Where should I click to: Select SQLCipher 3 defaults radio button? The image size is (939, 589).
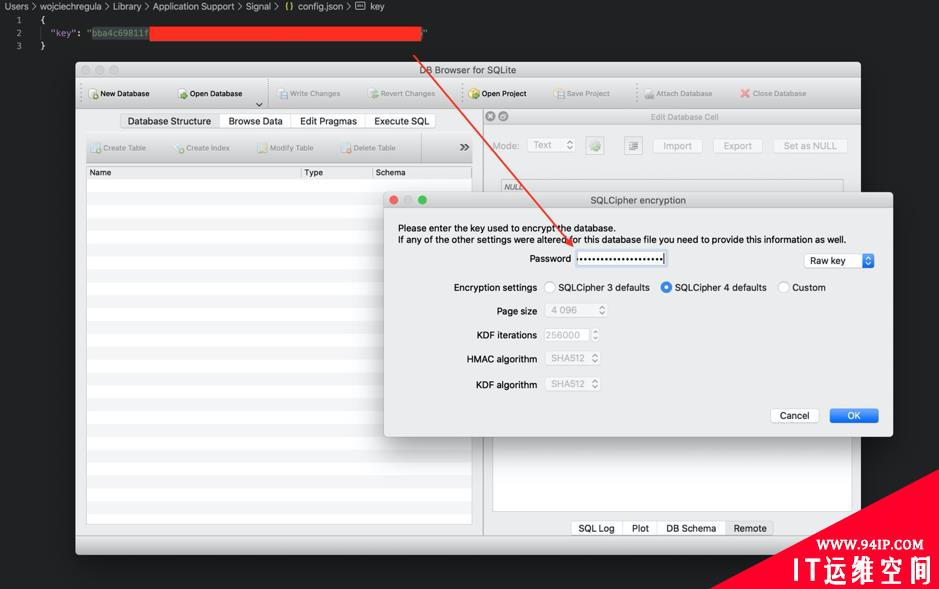549,287
